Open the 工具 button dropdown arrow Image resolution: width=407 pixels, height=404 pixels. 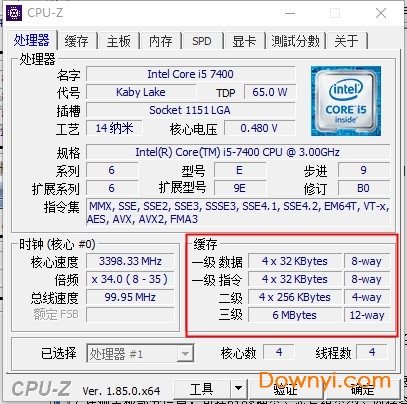pyautogui.click(x=238, y=388)
